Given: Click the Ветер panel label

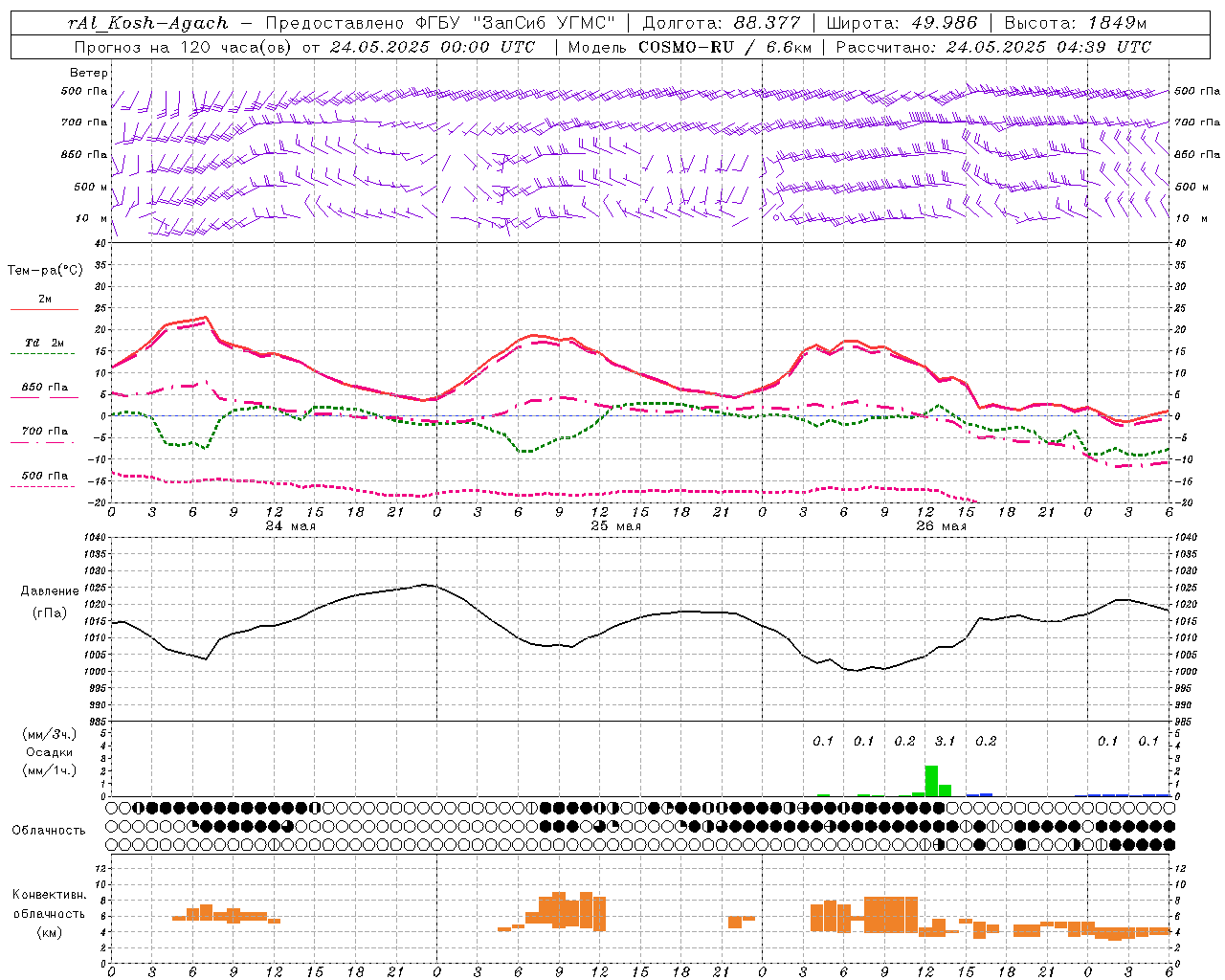Looking at the screenshot, I should pos(89,73).
